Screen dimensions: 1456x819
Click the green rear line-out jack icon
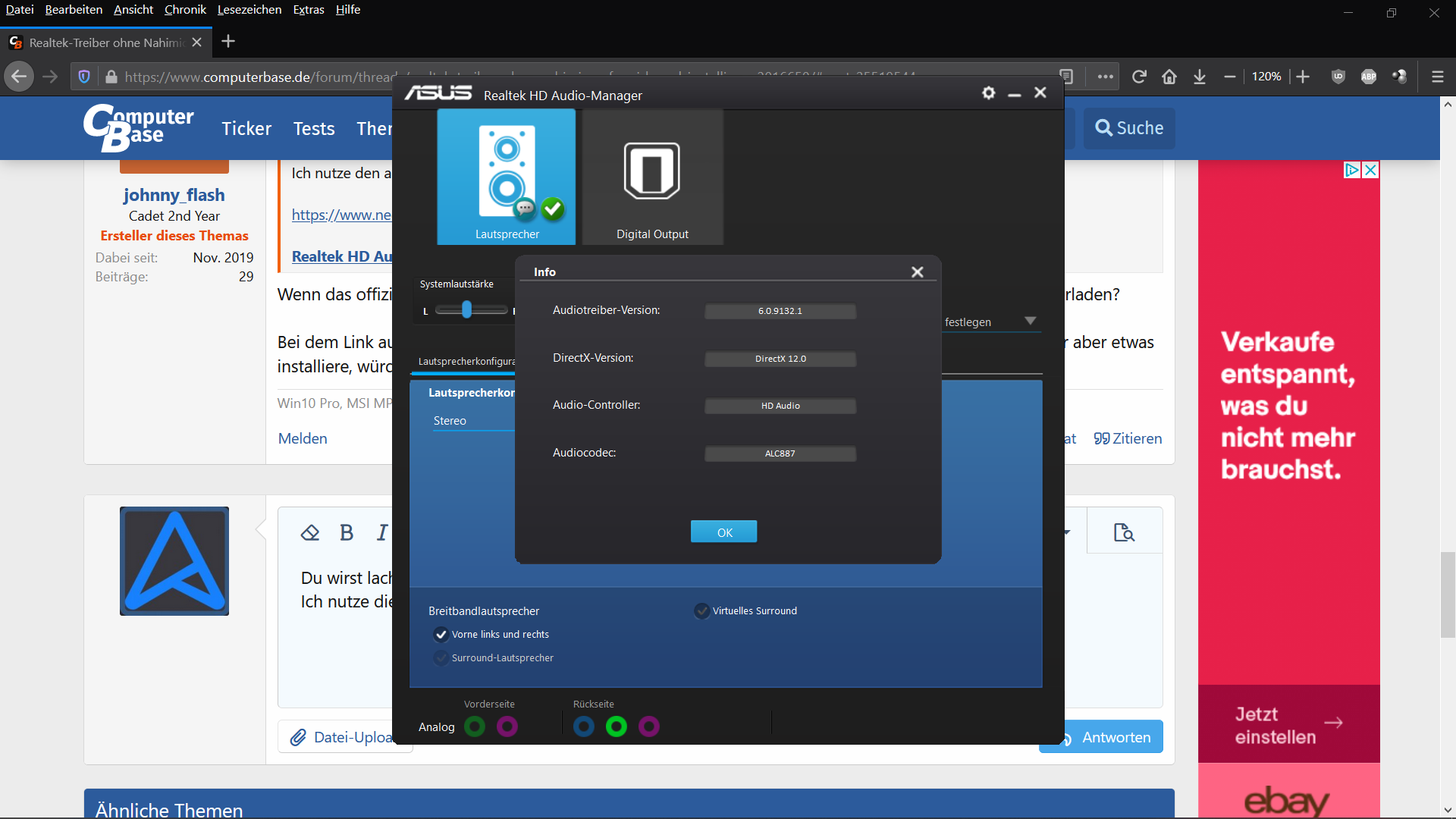click(x=617, y=726)
